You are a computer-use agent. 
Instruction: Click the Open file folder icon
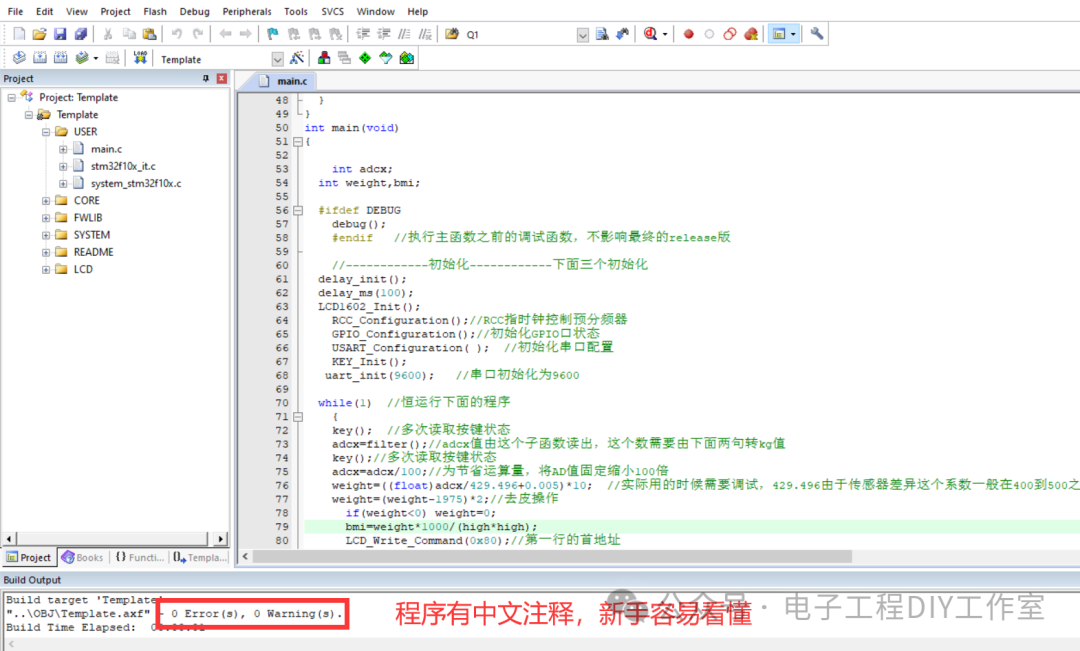39,34
